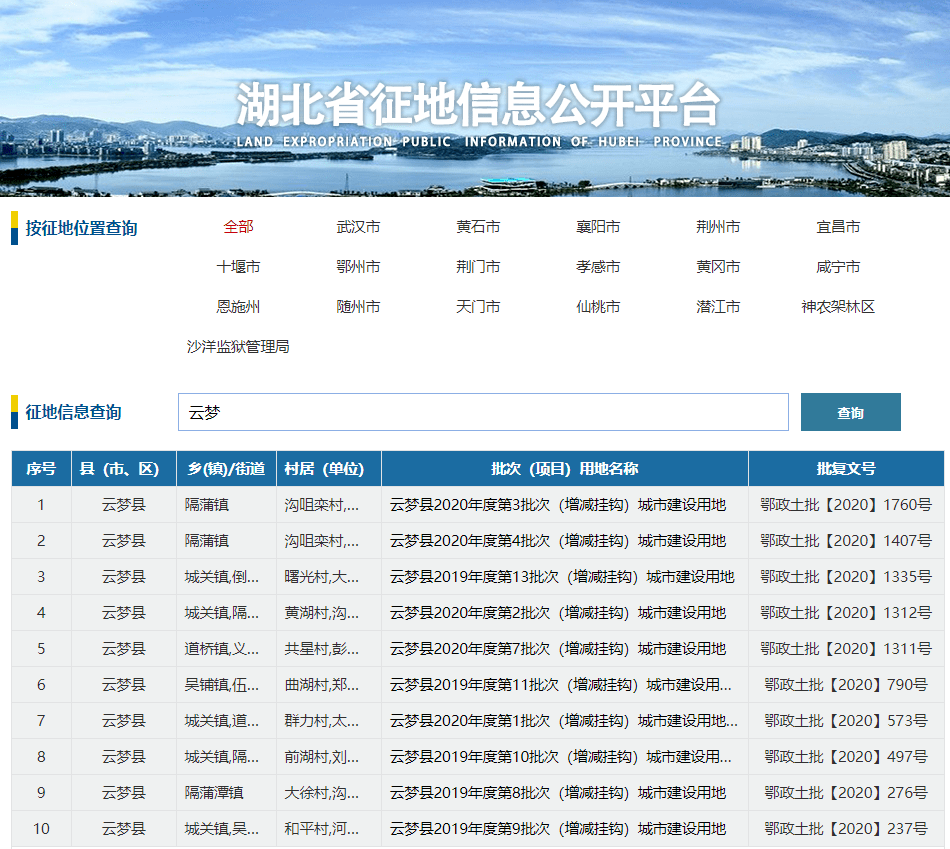Select approval number 鄂政土批【2020】1312号

point(846,613)
